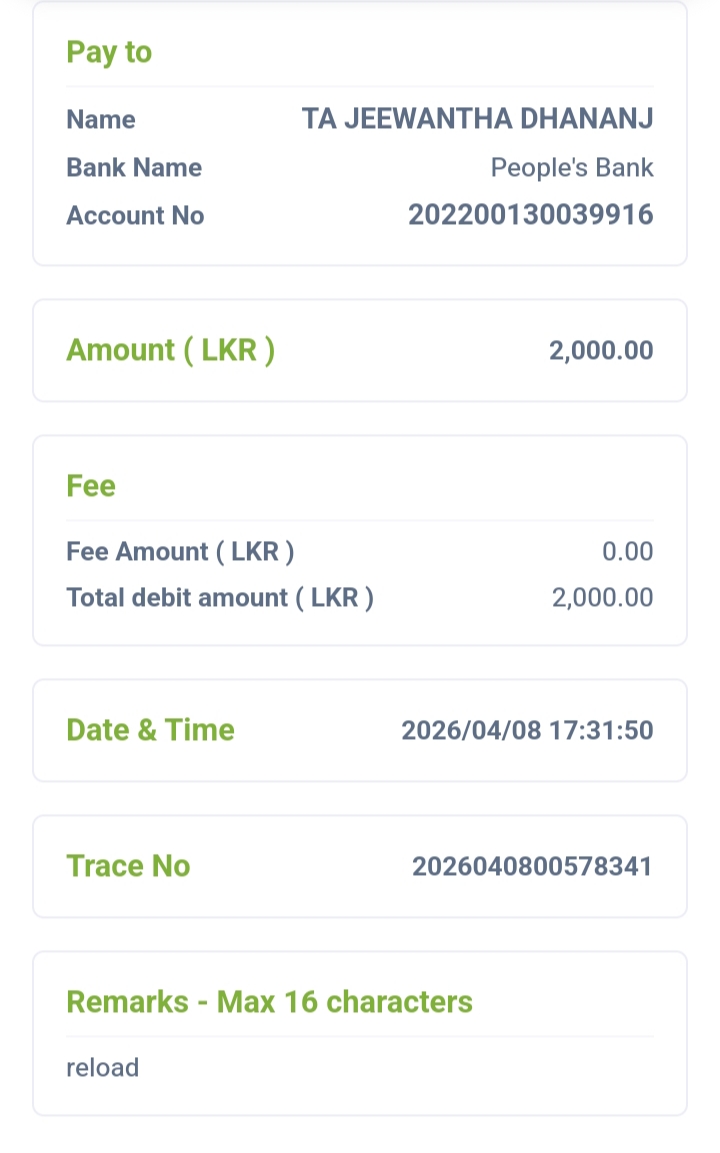Click the "Pay to" section heading
This screenshot has width=720, height=1153.
point(109,52)
